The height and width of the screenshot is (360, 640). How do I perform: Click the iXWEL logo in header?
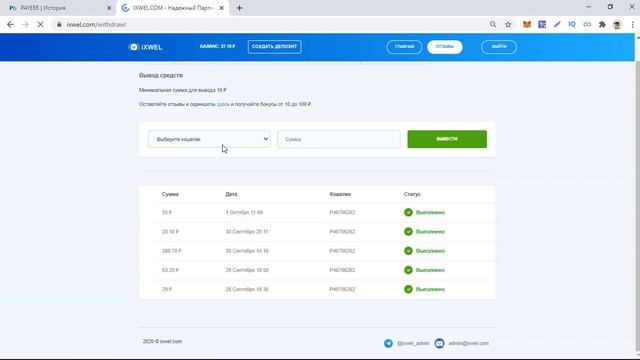pos(145,47)
